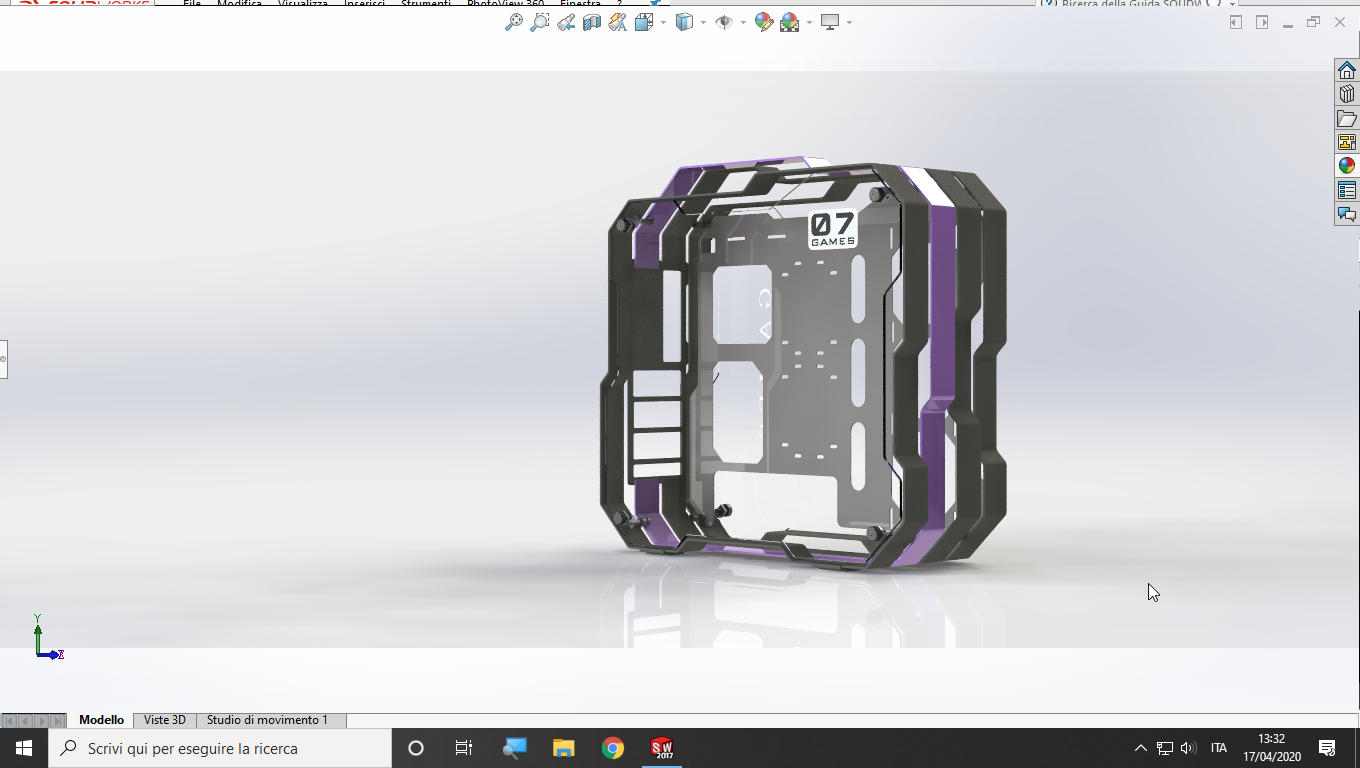Expand the Hide/Show Items dropdown arrow

click(x=743, y=22)
